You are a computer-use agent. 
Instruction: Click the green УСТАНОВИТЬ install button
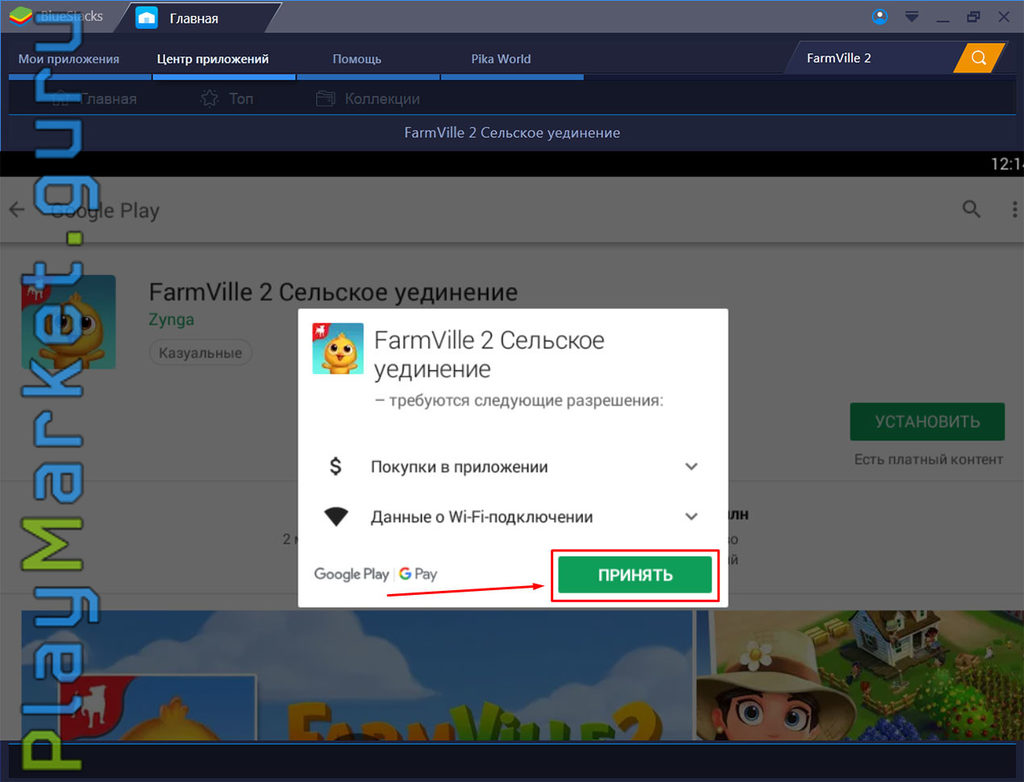coord(927,421)
